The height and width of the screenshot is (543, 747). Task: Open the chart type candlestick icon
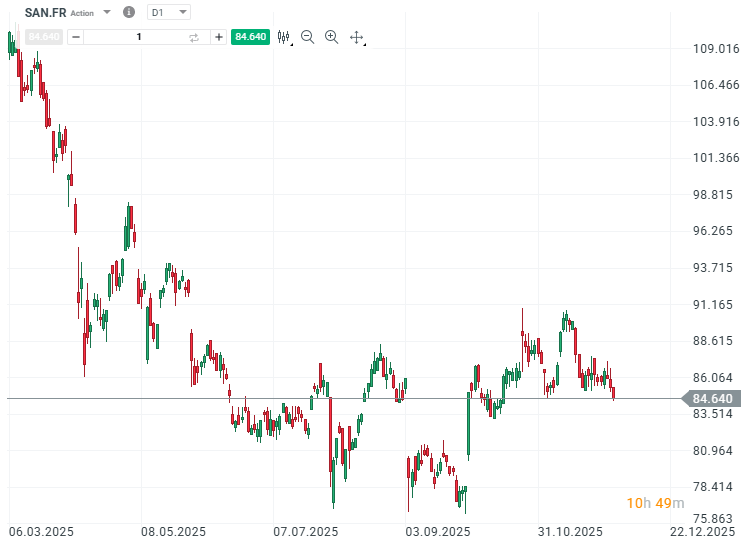coord(284,37)
